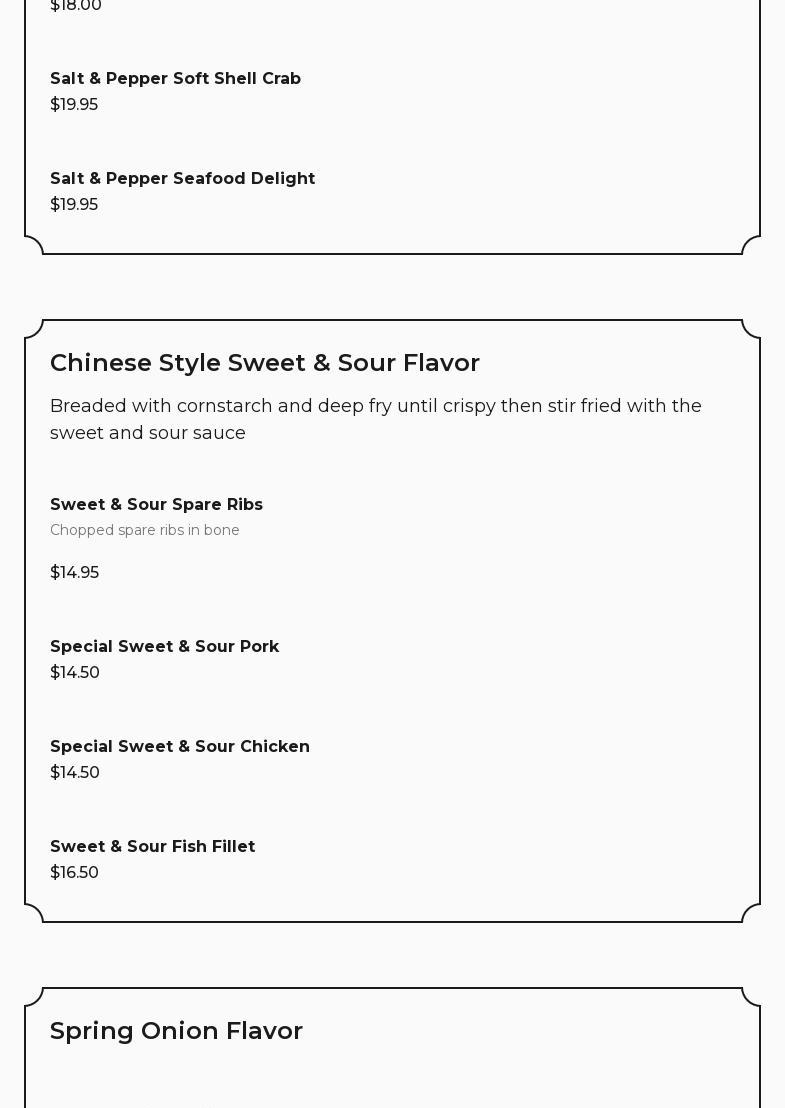
Task: Click the $16.50 fish fillet price
Action: [74, 872]
